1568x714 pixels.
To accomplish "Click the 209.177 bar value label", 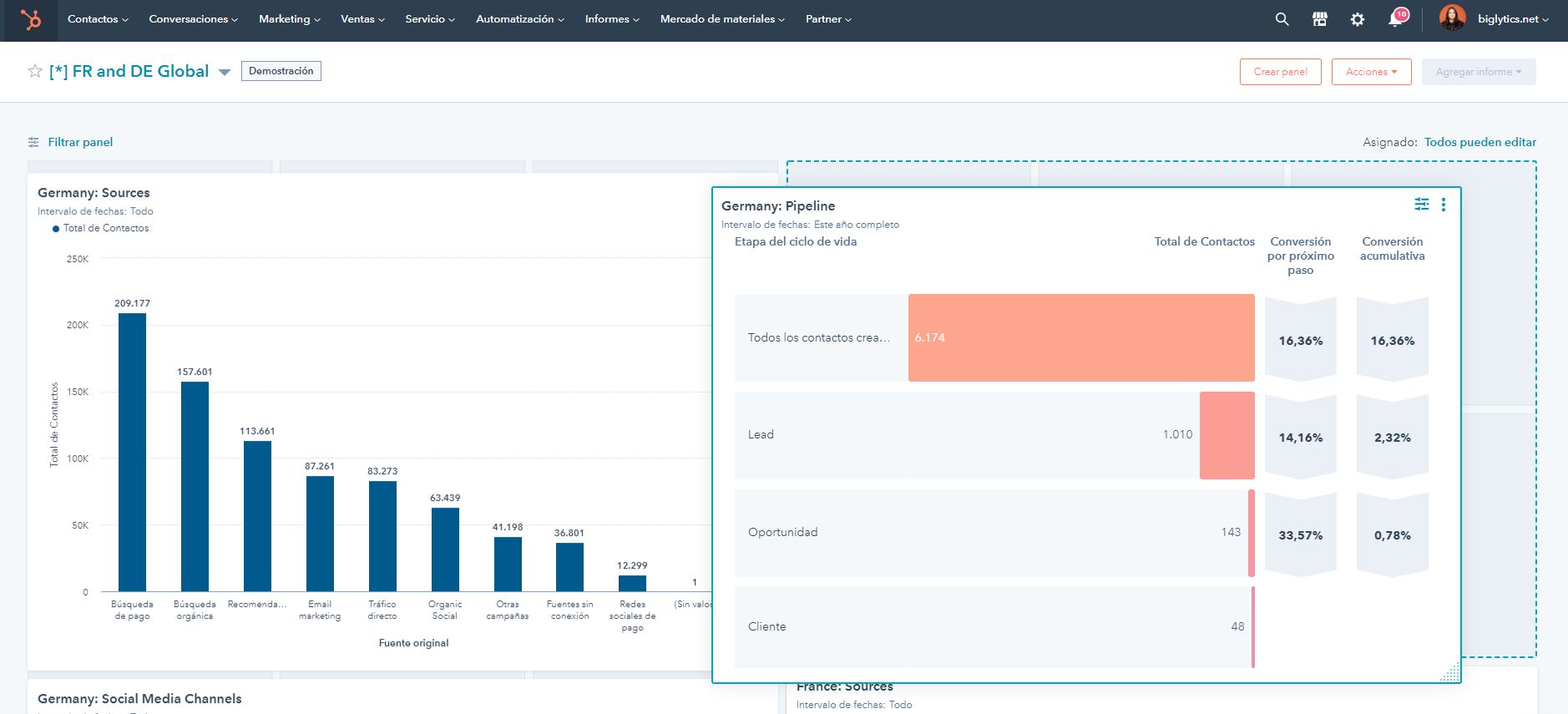I will pyautogui.click(x=132, y=303).
